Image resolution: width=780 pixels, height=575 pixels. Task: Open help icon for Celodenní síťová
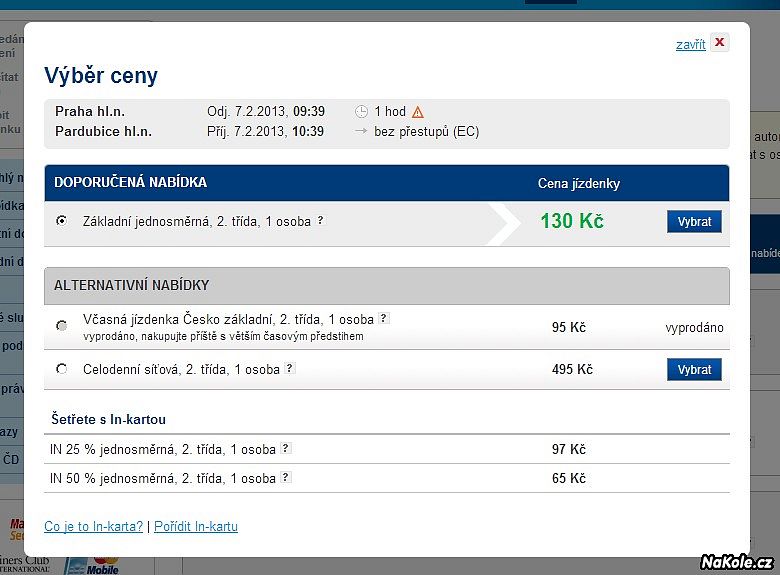click(290, 368)
